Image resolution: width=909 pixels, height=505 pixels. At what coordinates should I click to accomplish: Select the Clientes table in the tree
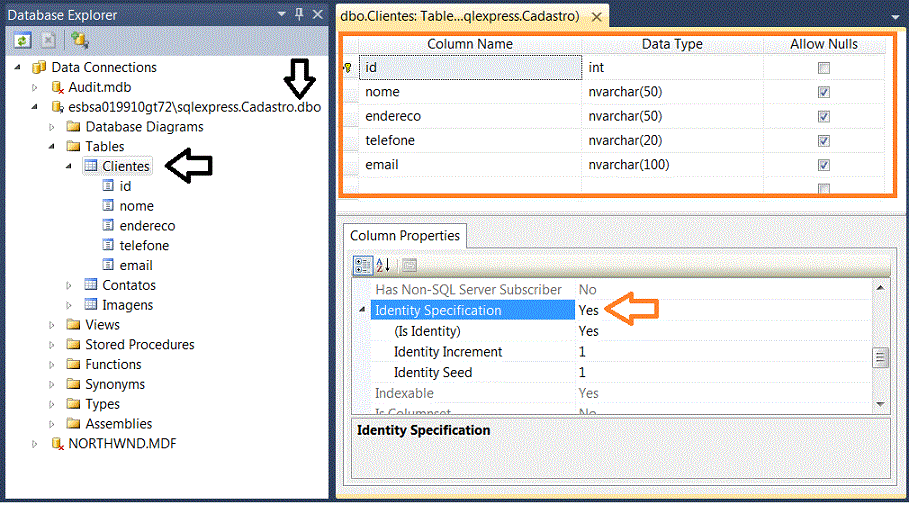click(x=125, y=166)
